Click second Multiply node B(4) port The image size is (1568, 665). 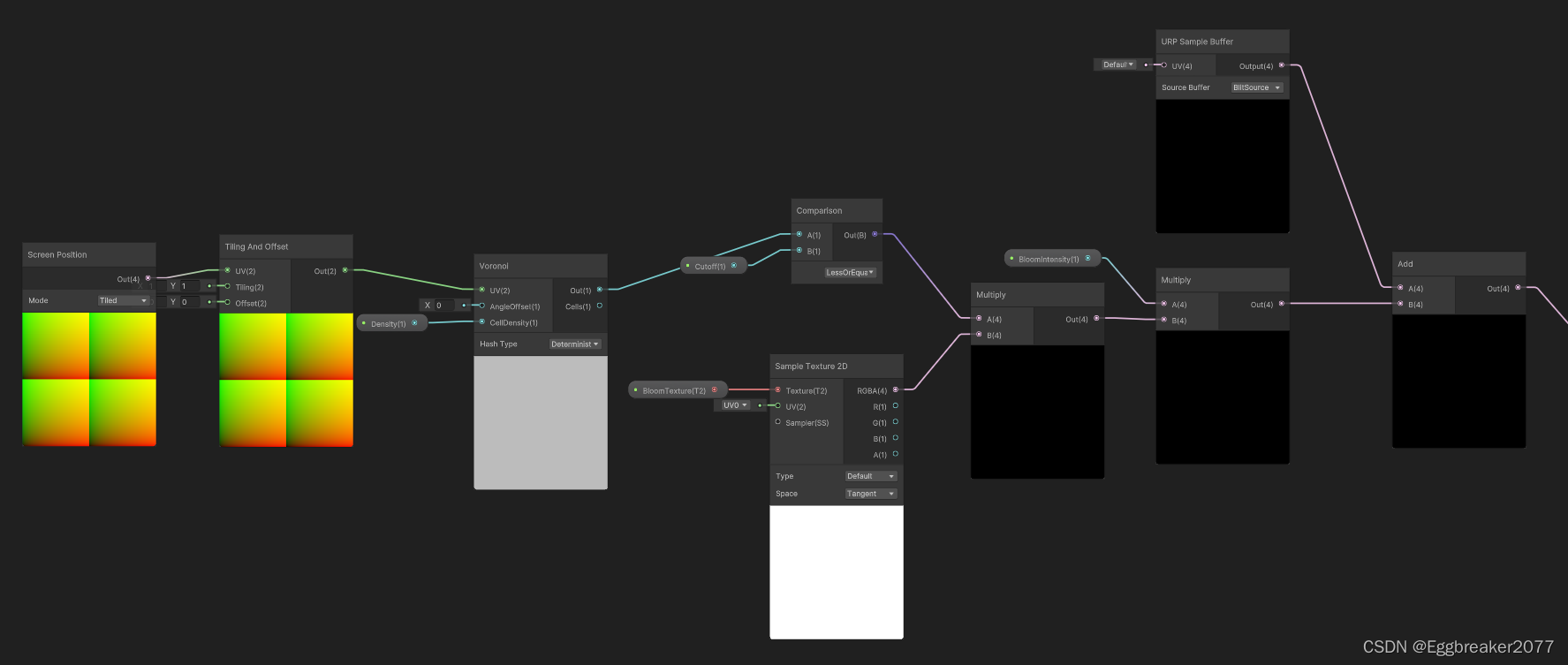tap(1163, 320)
